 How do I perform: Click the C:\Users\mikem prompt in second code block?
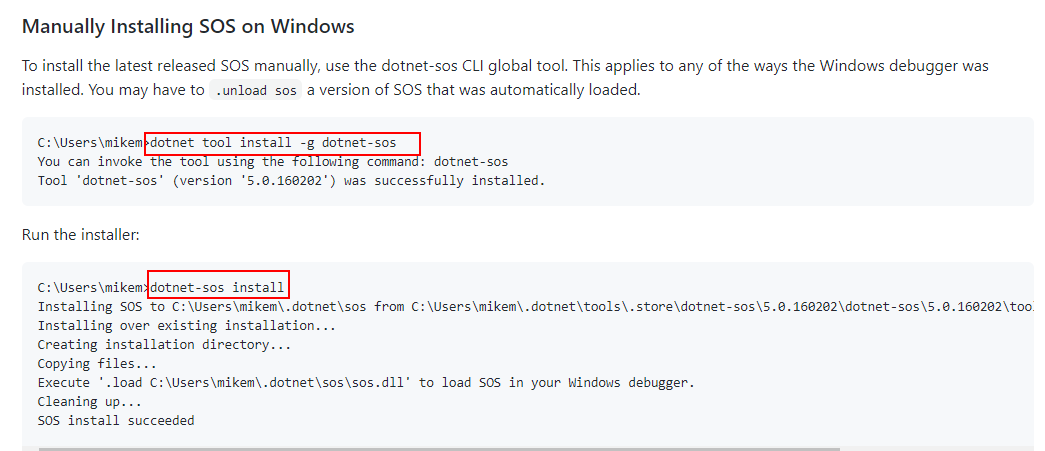(x=92, y=288)
